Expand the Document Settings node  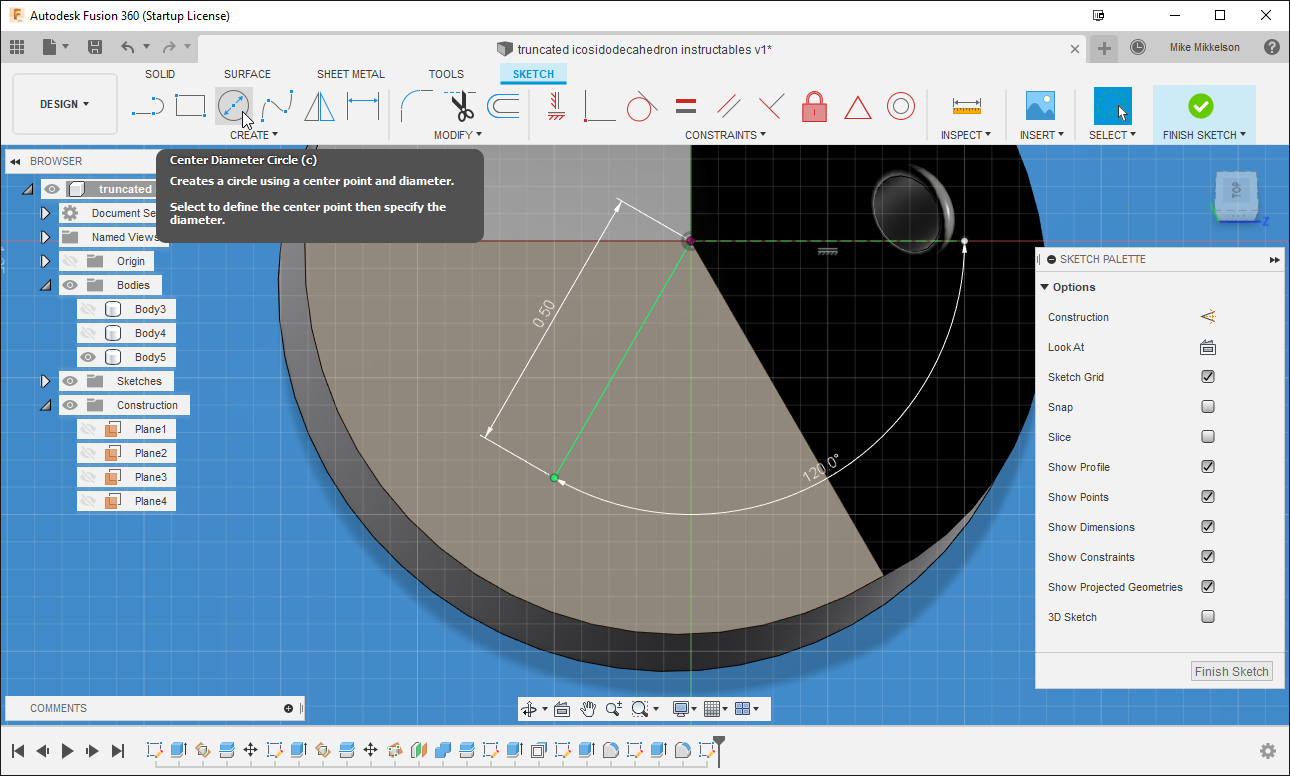(45, 212)
